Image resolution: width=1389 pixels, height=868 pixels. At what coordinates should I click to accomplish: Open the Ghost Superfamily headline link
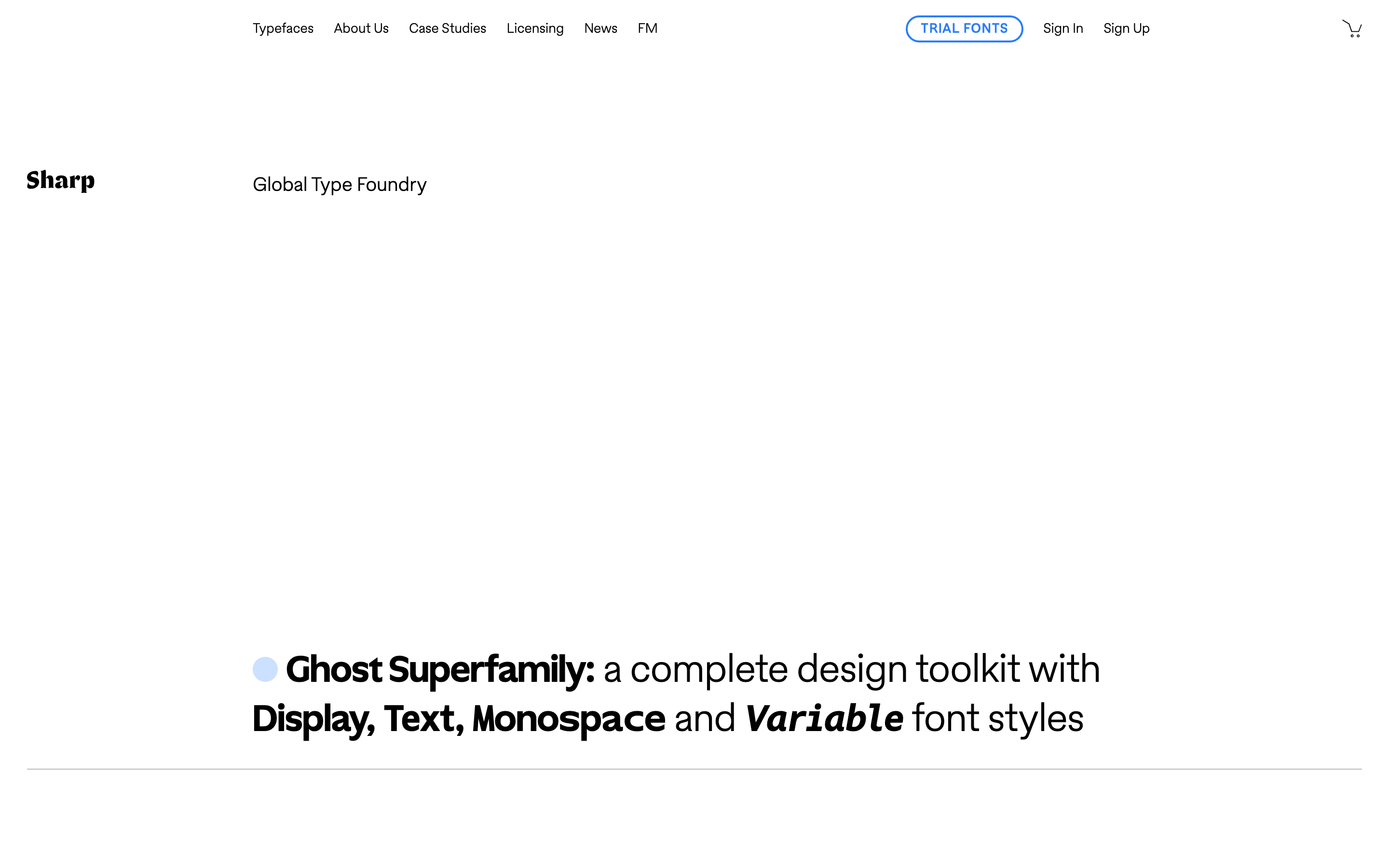440,670
